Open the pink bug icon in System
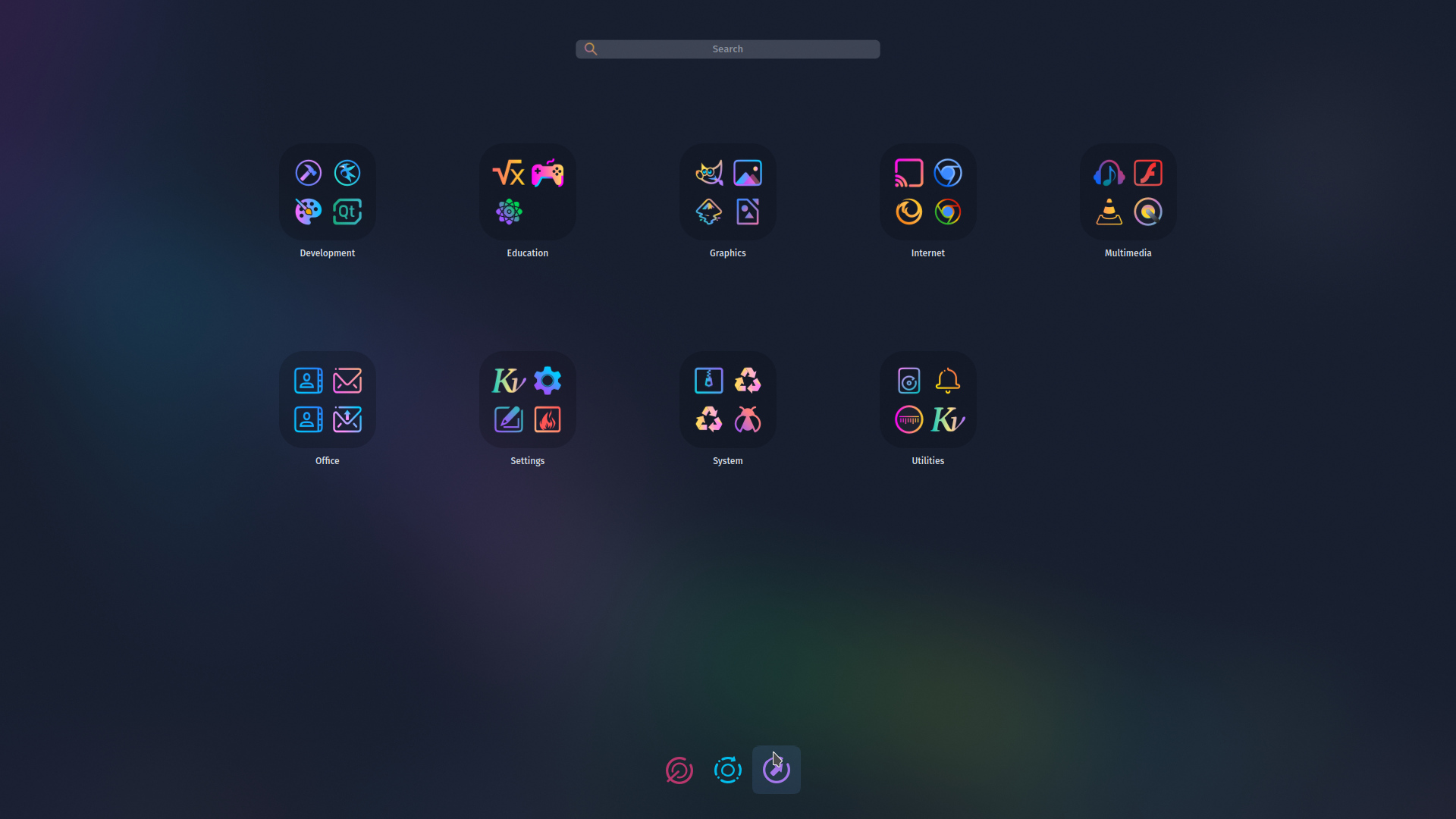The width and height of the screenshot is (1456, 819). pyautogui.click(x=748, y=419)
